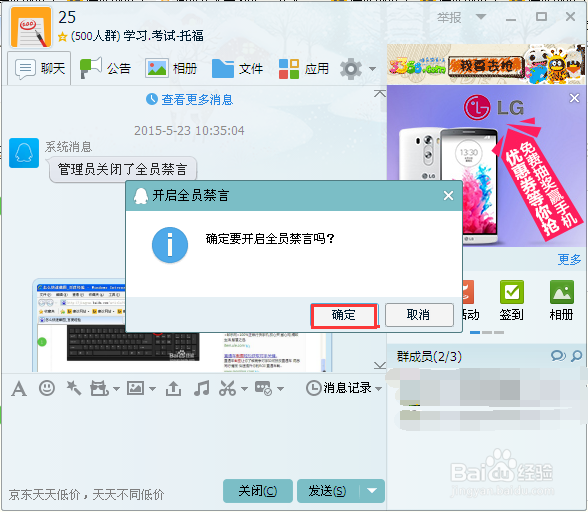
Task: Open 消息记录 message history
Action: click(339, 388)
